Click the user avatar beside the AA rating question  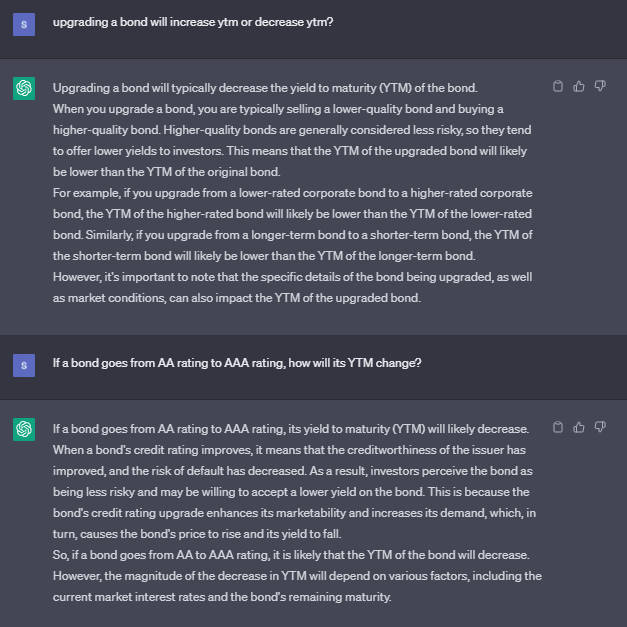tap(24, 365)
